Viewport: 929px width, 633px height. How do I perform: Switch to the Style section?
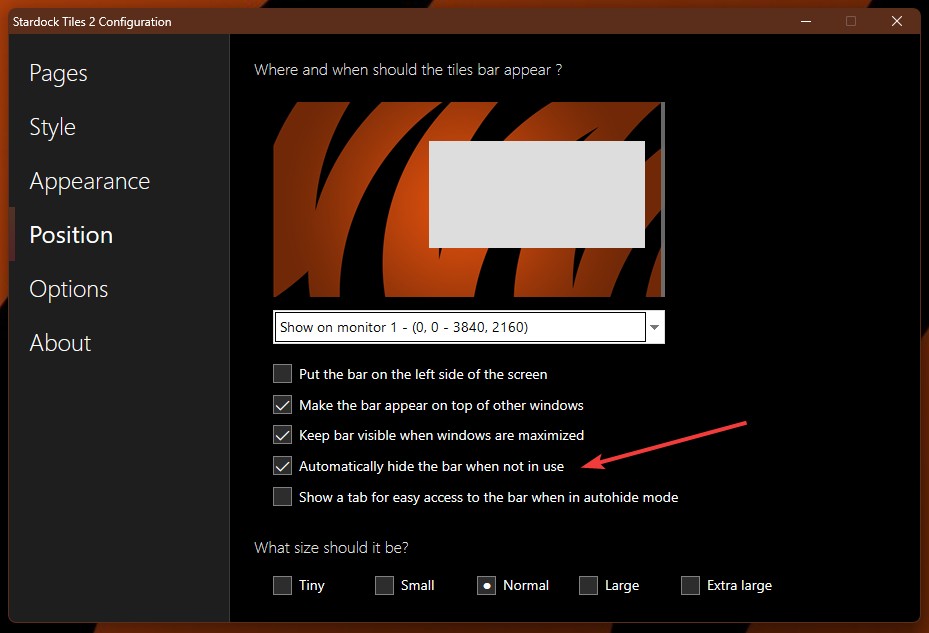(x=53, y=127)
